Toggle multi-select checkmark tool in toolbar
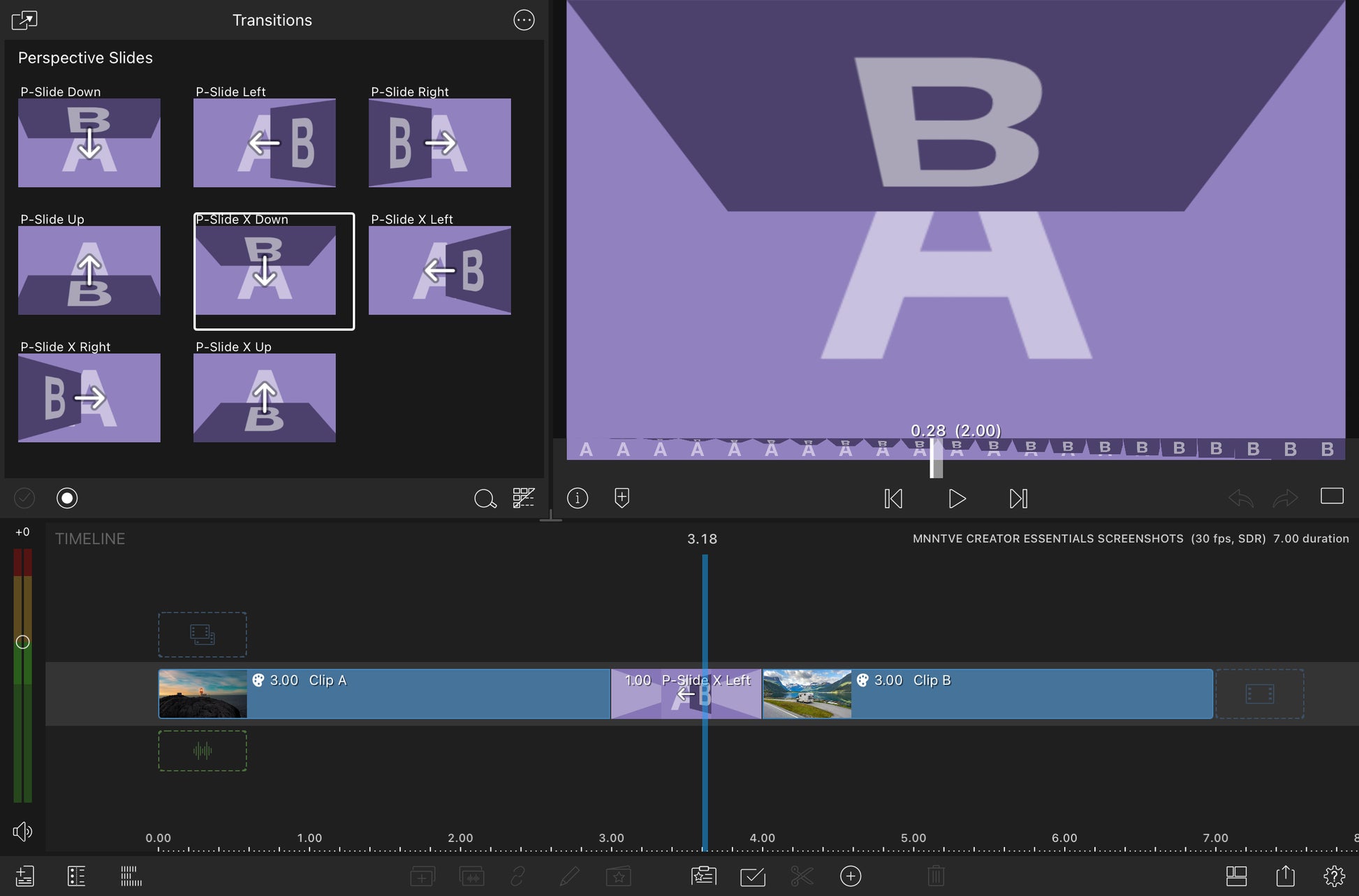The height and width of the screenshot is (896, 1359). click(x=753, y=876)
